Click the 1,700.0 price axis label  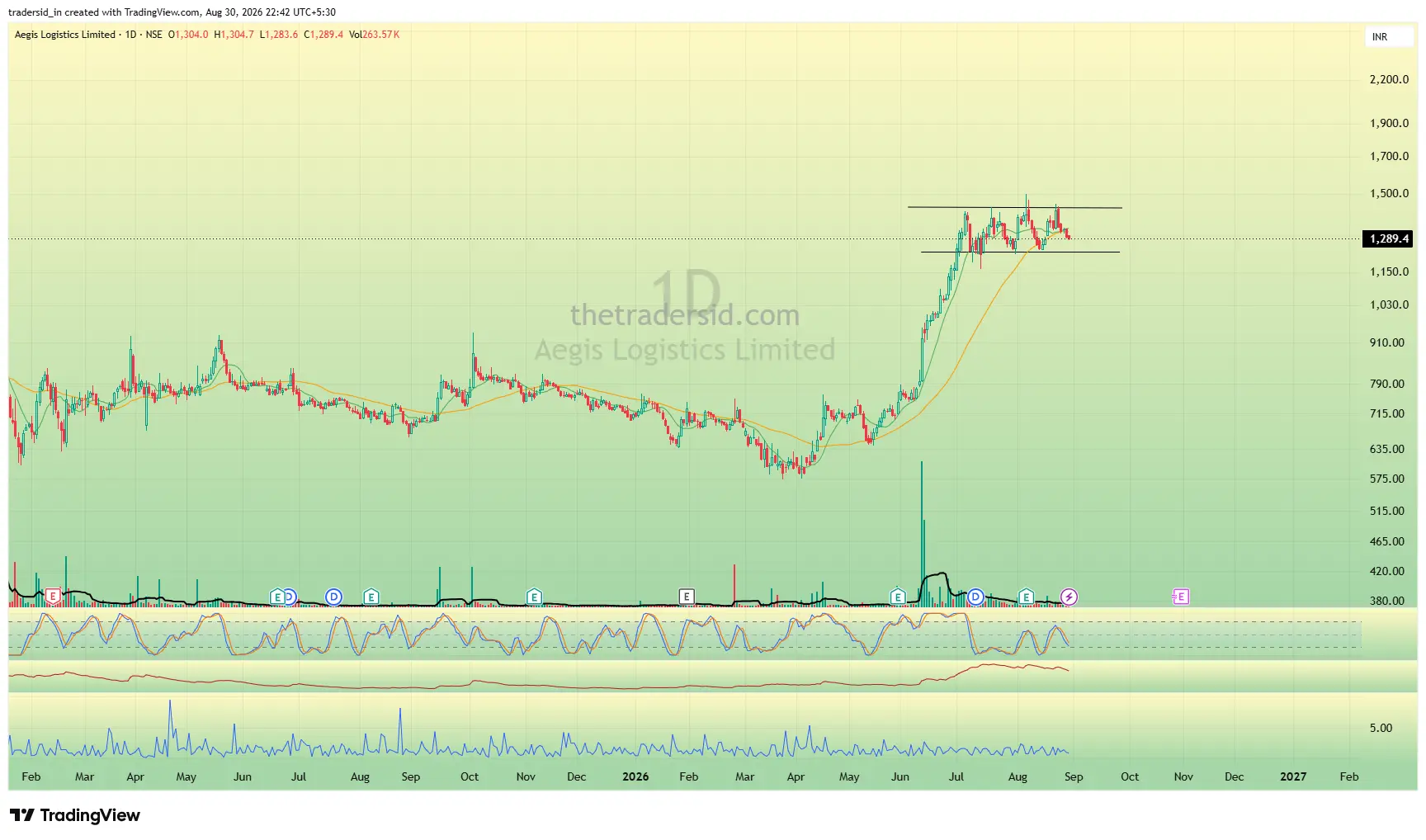pos(1389,156)
